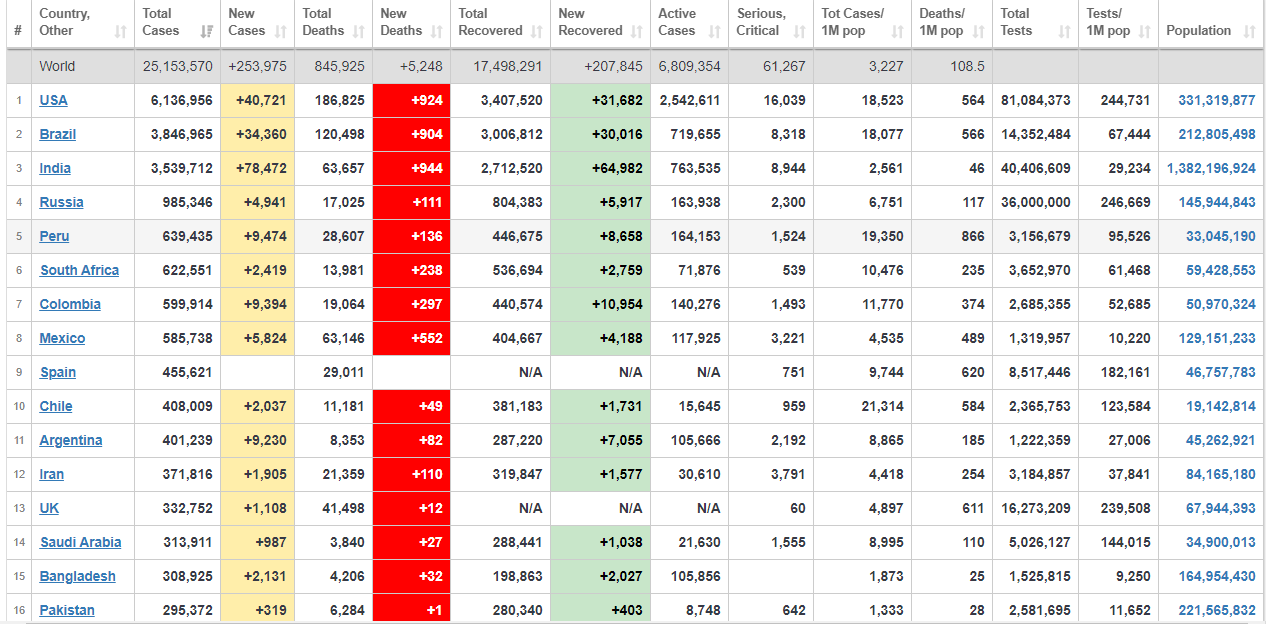Viewport: 1266px width, 624px height.
Task: Open UK population link 67,944,393
Action: 1221,508
